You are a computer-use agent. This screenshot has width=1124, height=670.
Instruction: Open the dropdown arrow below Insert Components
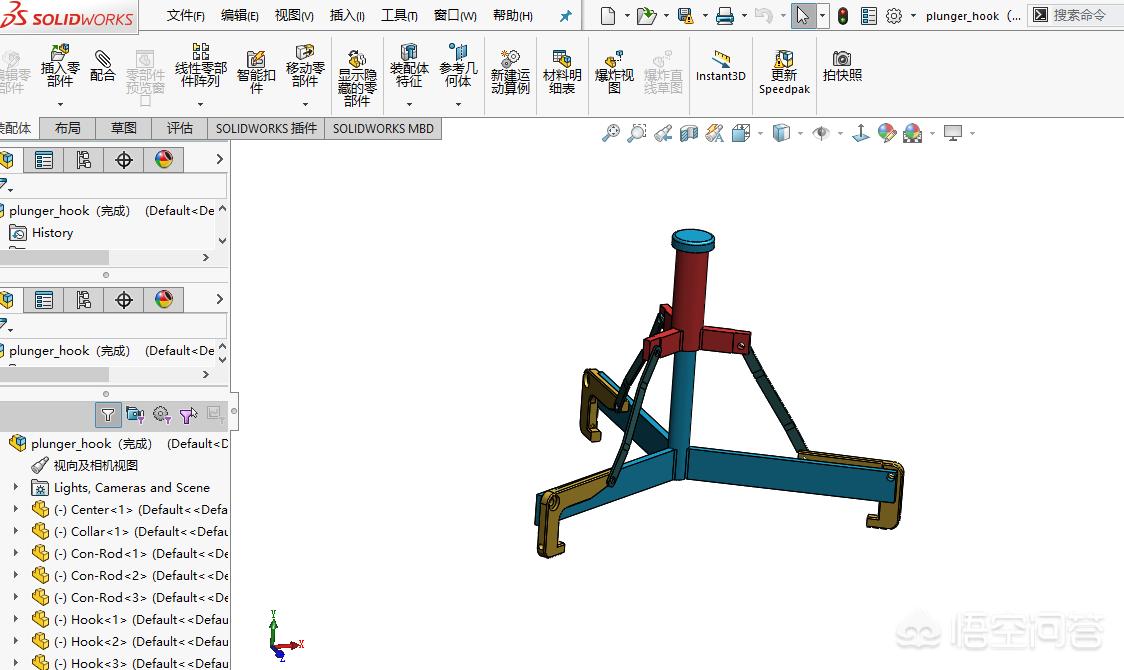click(x=60, y=105)
